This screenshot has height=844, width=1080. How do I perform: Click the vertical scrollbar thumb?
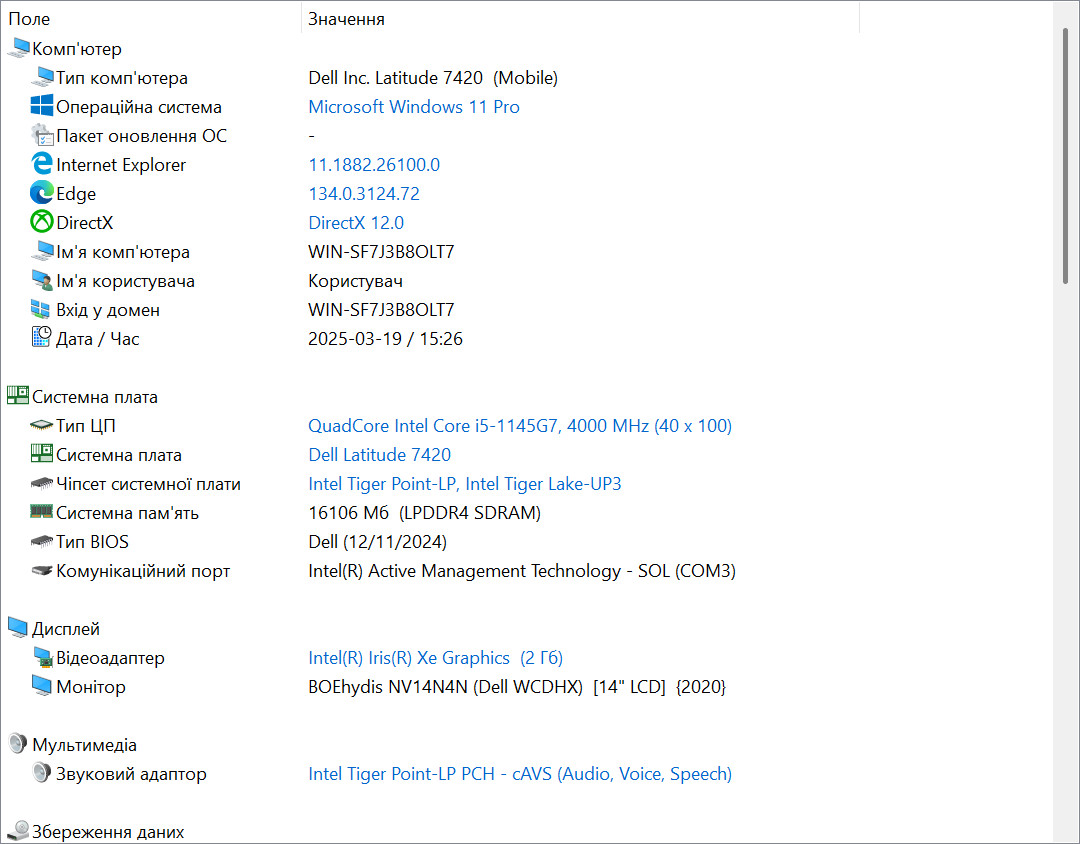point(1066,155)
